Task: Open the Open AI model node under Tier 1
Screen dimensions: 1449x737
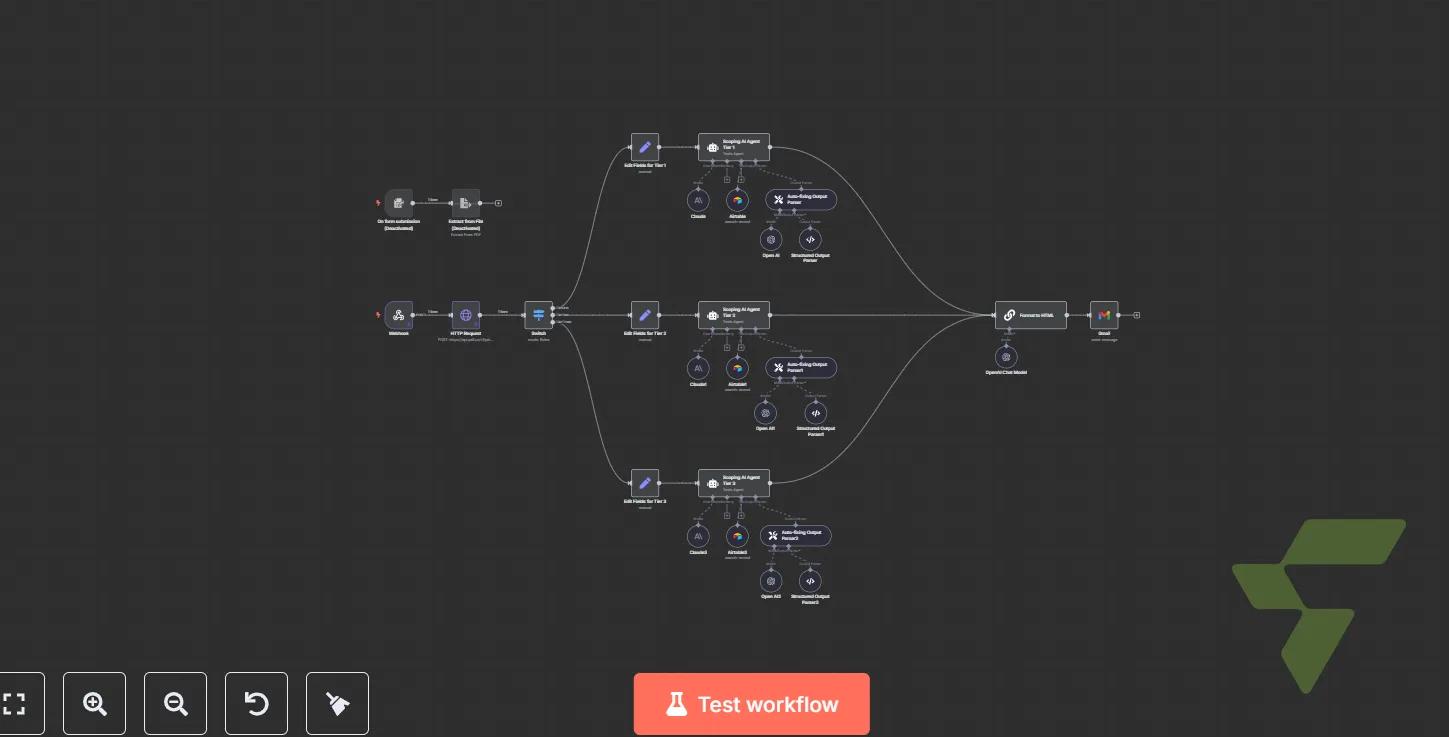Action: pos(770,240)
